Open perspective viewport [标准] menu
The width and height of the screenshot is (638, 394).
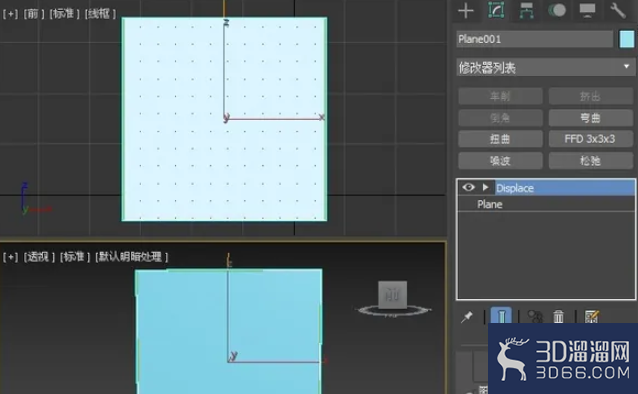(x=75, y=257)
